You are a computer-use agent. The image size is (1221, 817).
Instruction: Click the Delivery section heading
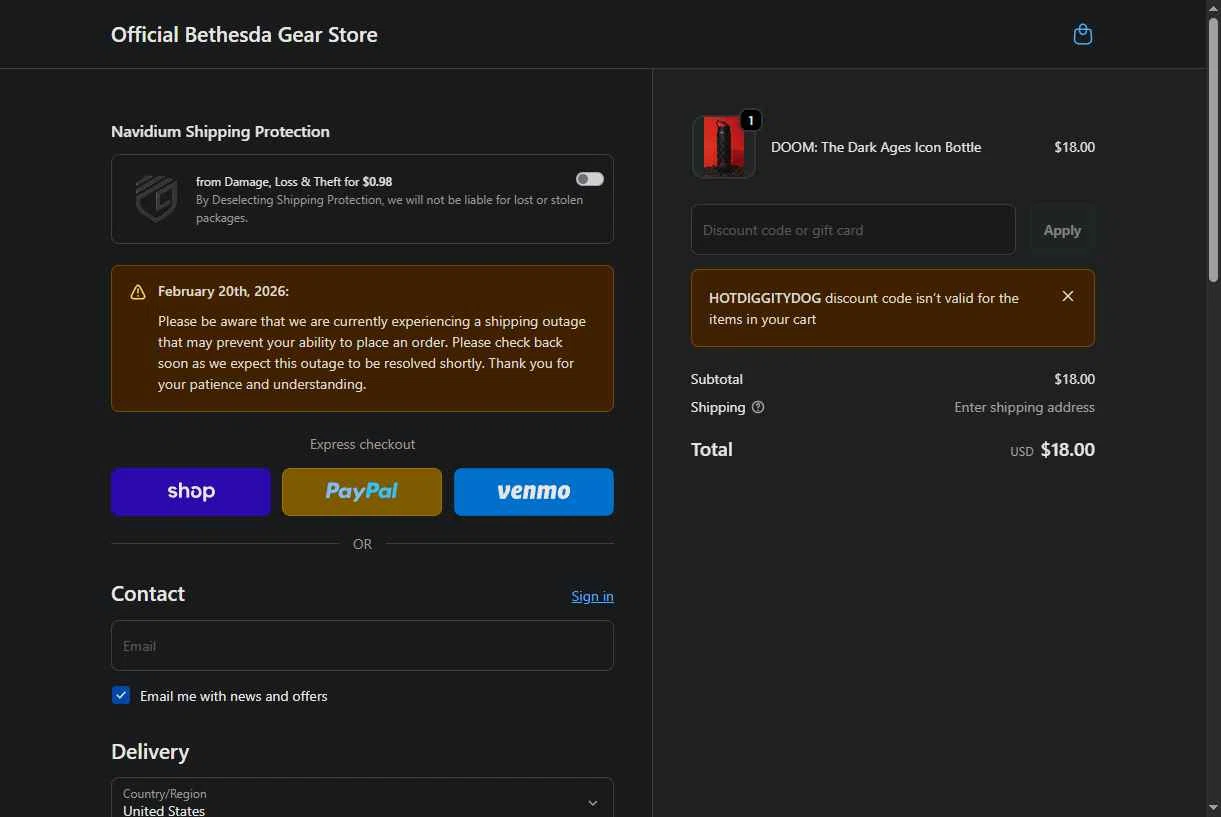click(150, 752)
